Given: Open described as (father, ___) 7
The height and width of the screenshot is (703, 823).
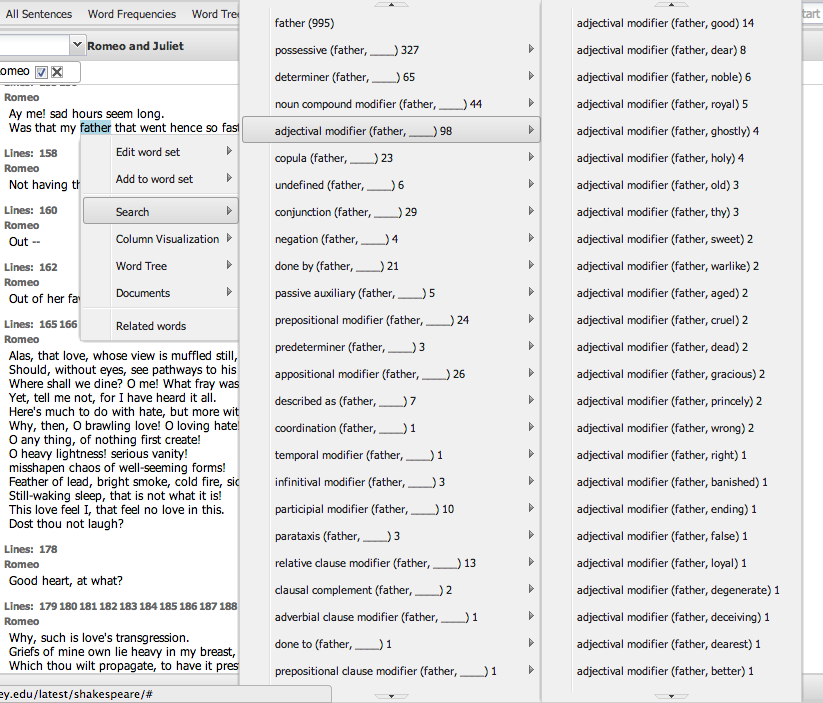Looking at the screenshot, I should [x=391, y=401].
